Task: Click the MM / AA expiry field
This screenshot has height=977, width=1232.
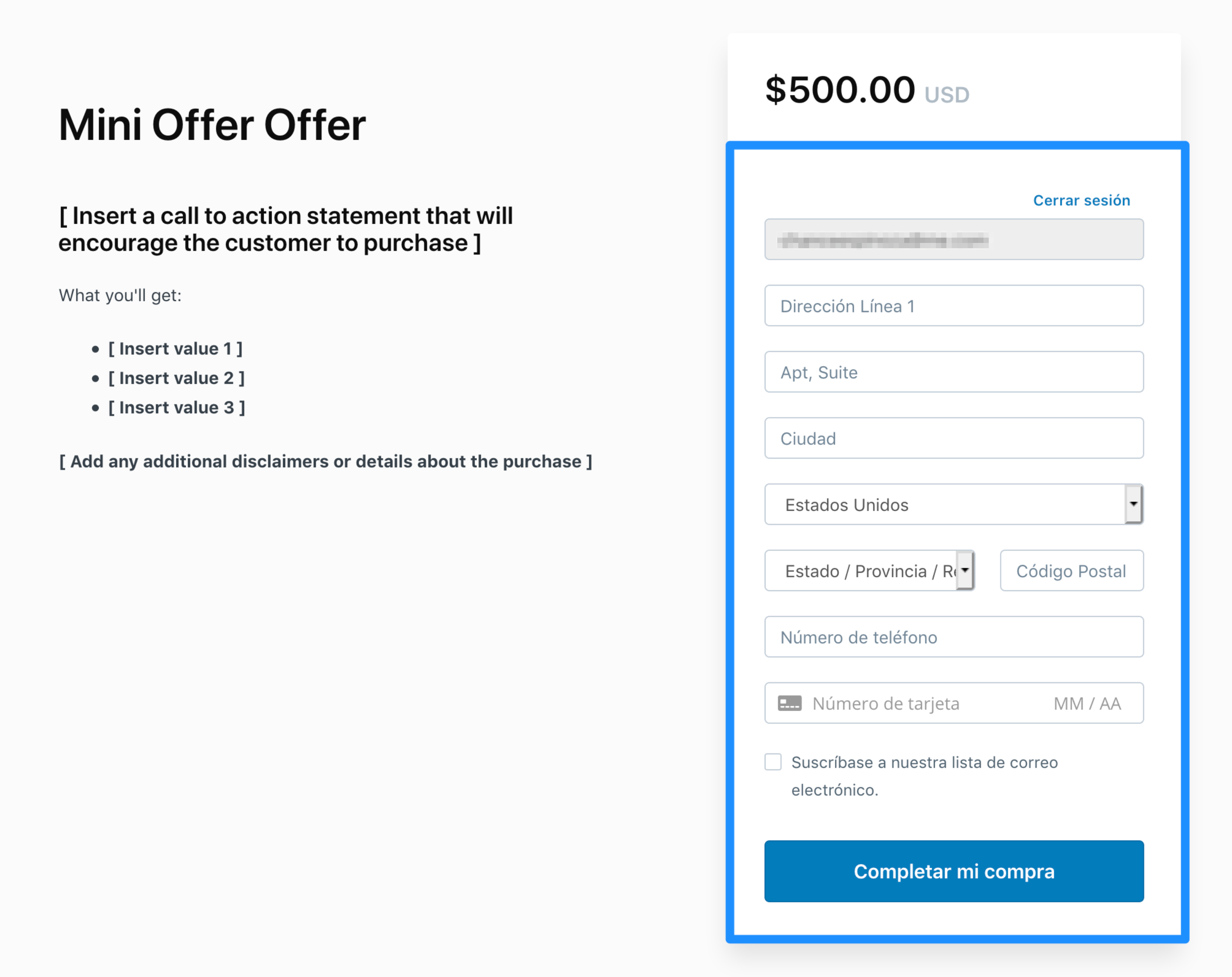Action: (1087, 704)
